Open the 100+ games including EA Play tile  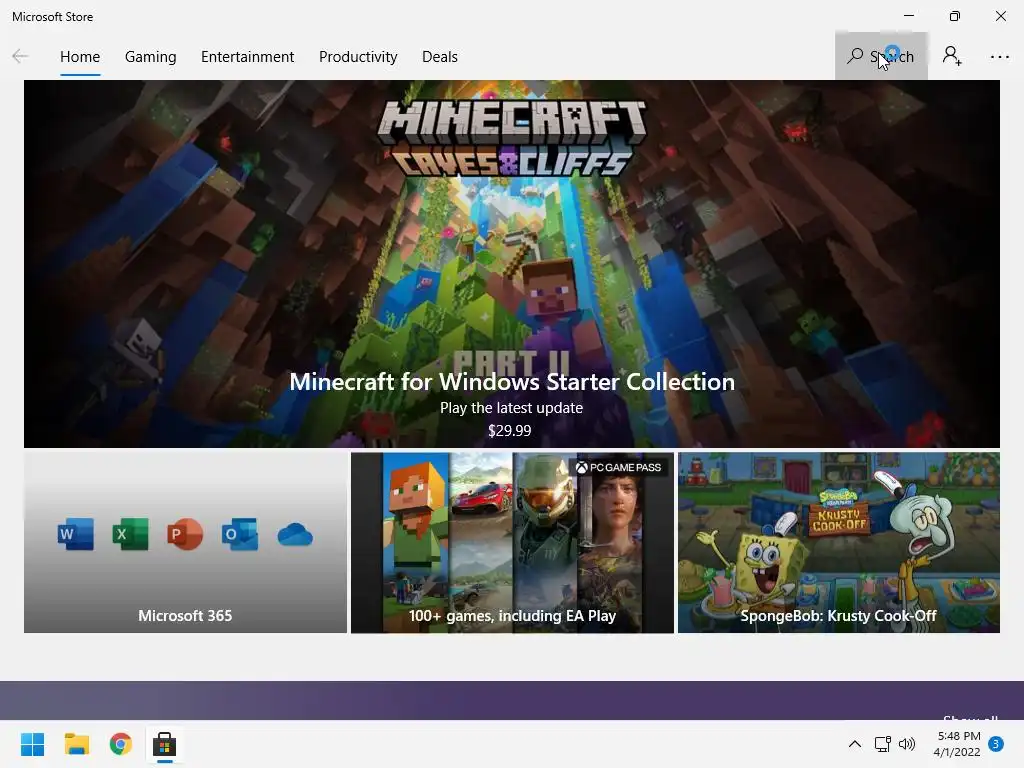pyautogui.click(x=512, y=542)
